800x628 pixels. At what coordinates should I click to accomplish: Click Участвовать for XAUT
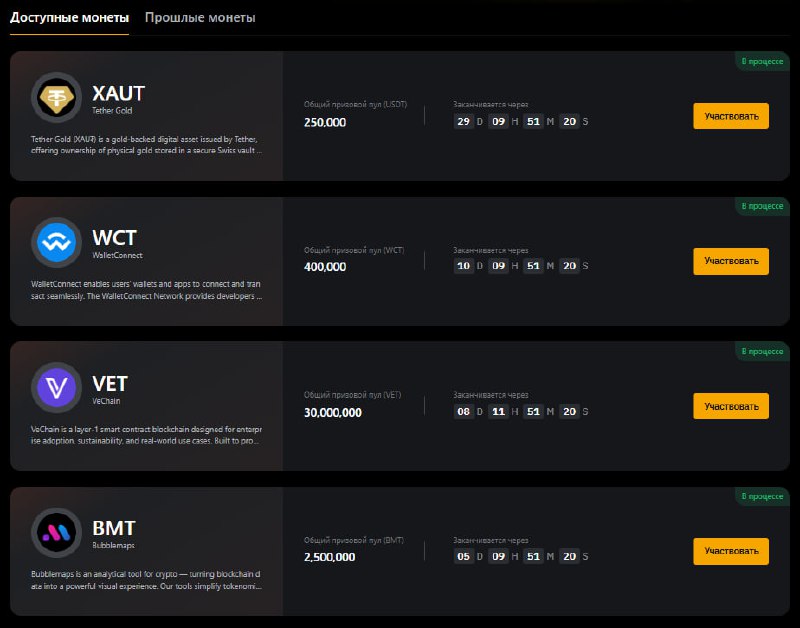coord(731,116)
